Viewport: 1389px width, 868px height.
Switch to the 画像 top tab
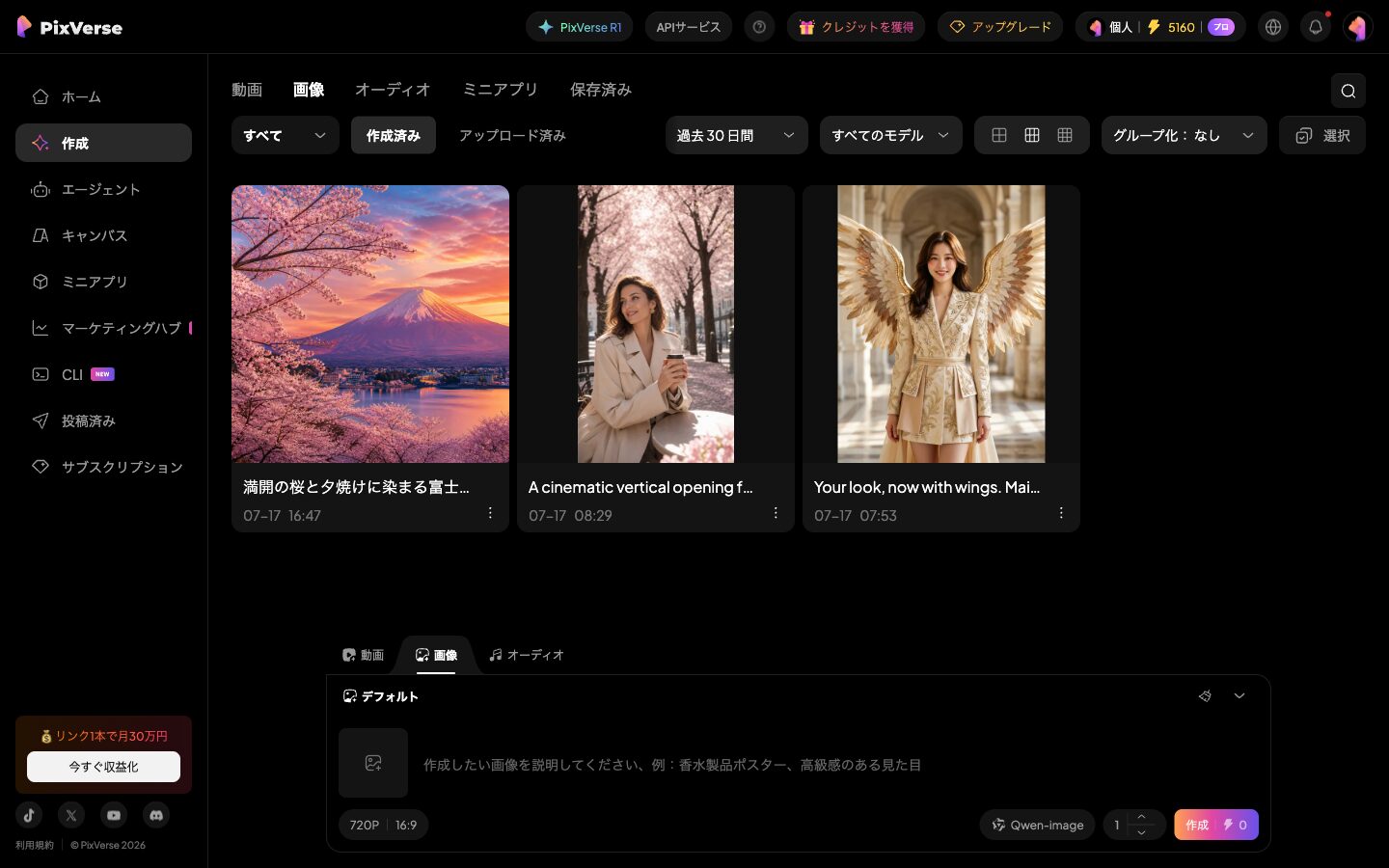pyautogui.click(x=309, y=90)
